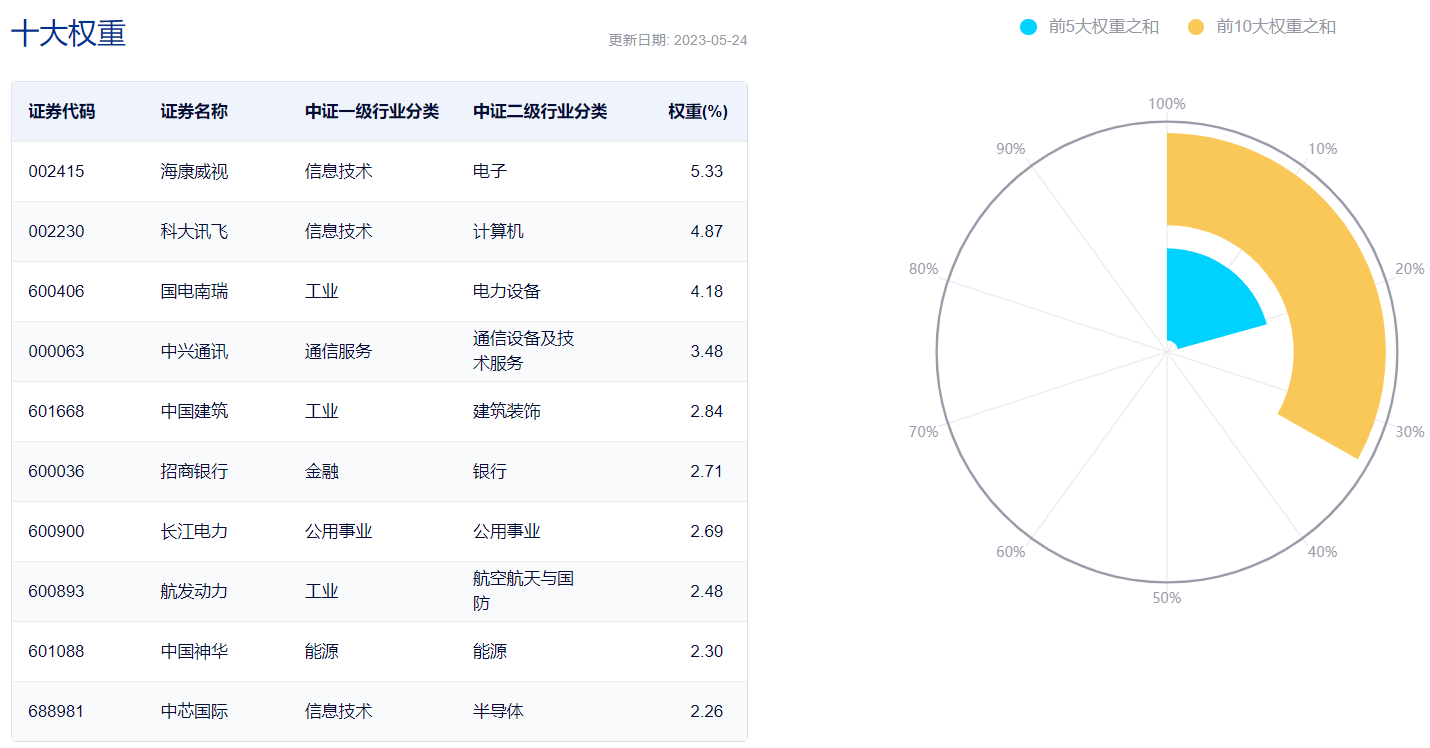The image size is (1430, 748).
Task: Click the 30% axis label on chart
Action: click(x=1409, y=432)
